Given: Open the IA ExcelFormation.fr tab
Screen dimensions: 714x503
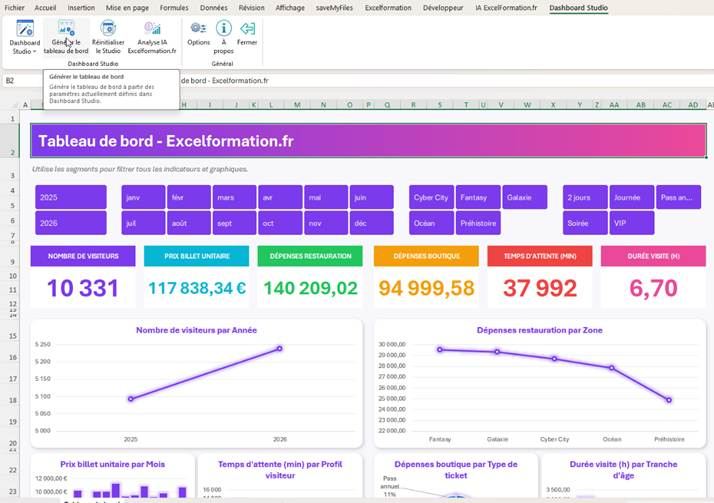Looking at the screenshot, I should coord(506,8).
